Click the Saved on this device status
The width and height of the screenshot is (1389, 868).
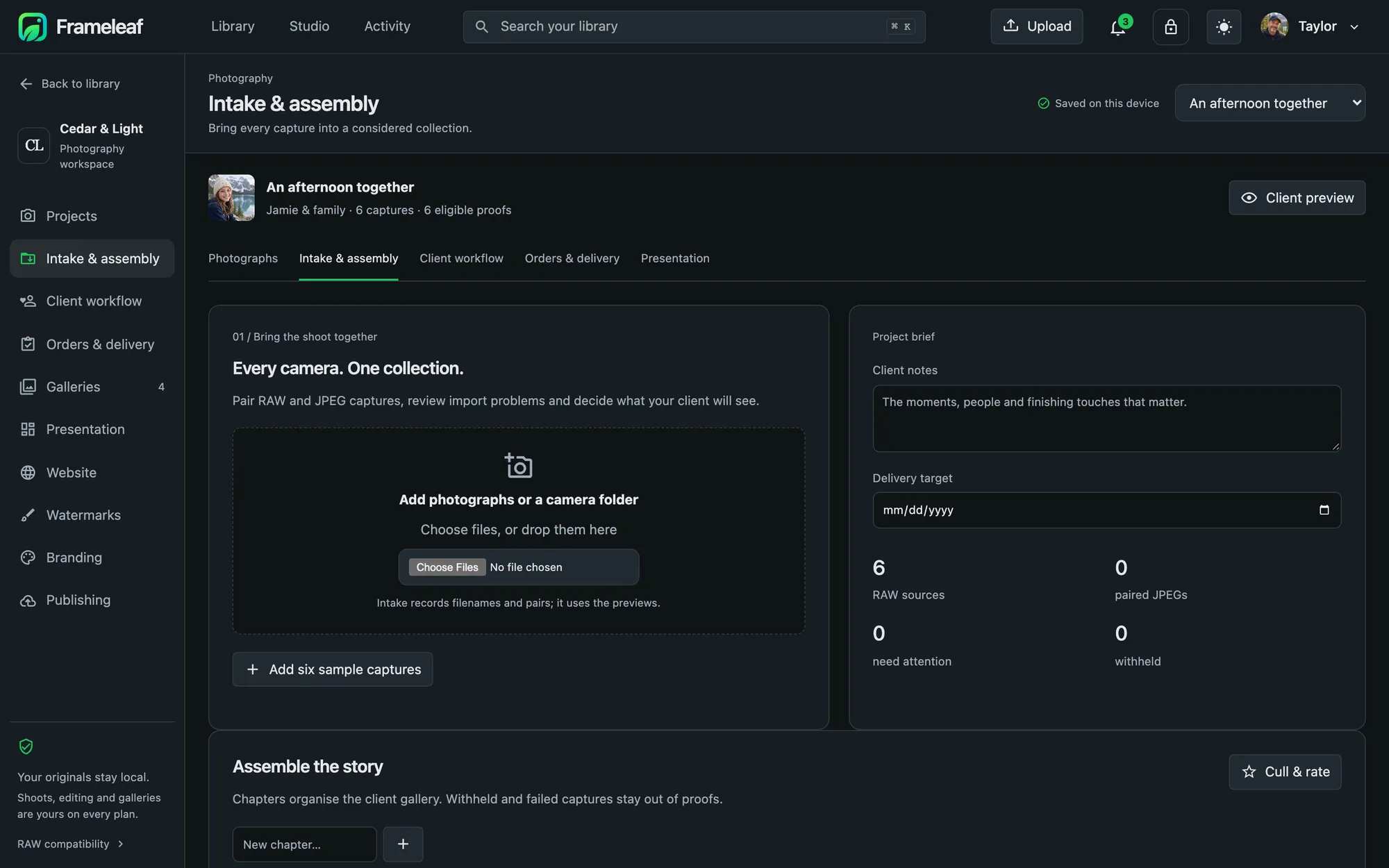(1098, 103)
